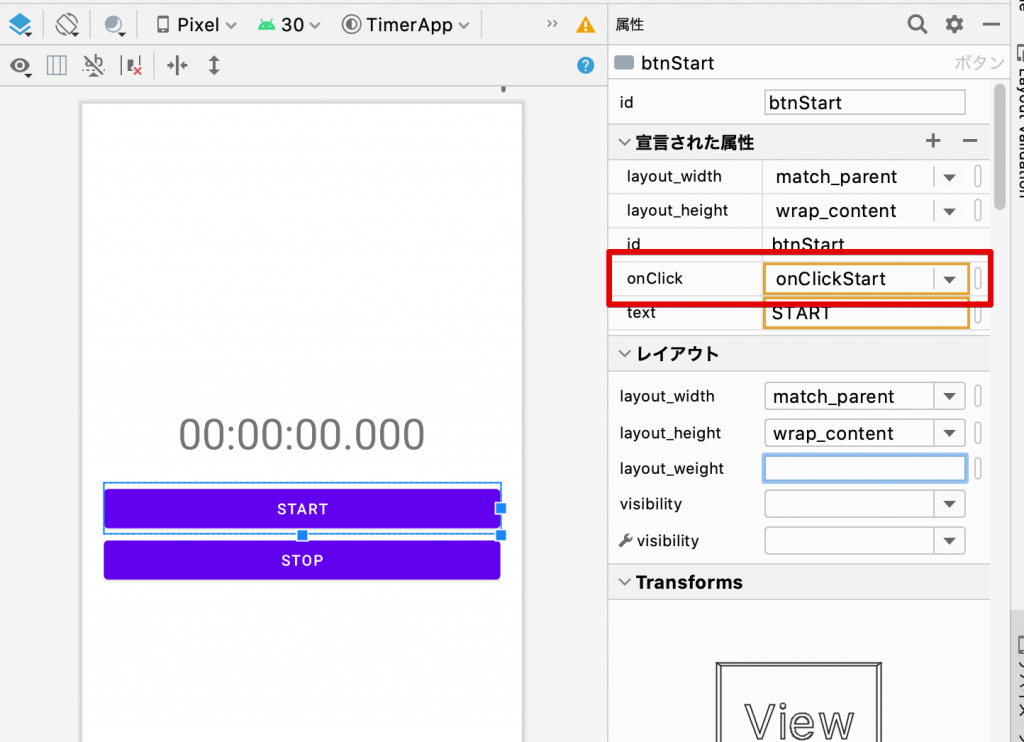The width and height of the screenshot is (1024, 742).
Task: Select the design surface layers icon
Action: (x=22, y=25)
